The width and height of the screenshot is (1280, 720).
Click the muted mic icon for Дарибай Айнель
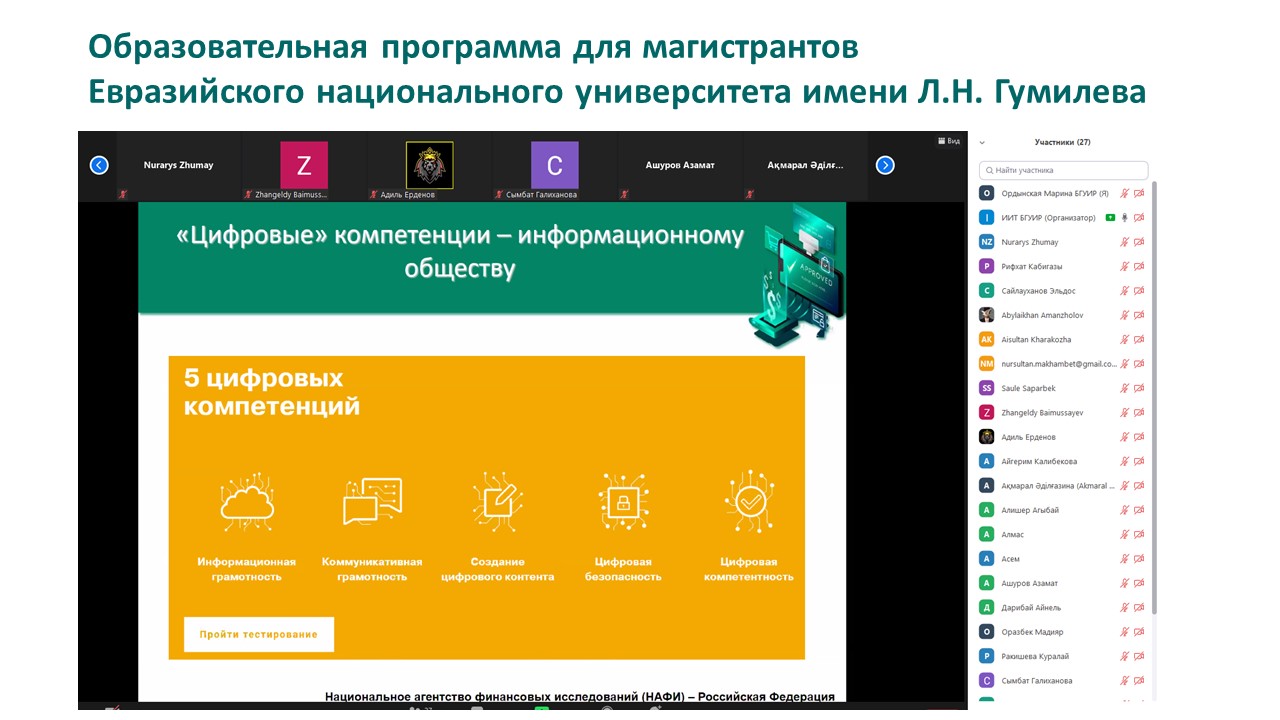1124,608
